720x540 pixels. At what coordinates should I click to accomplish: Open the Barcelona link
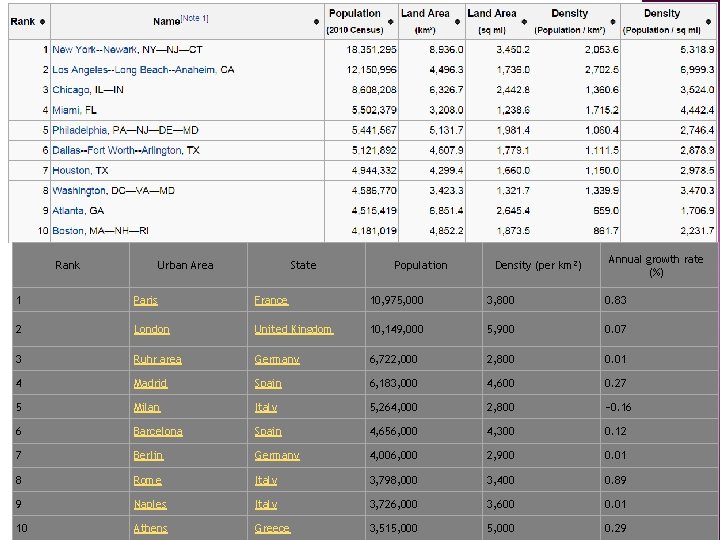point(158,432)
